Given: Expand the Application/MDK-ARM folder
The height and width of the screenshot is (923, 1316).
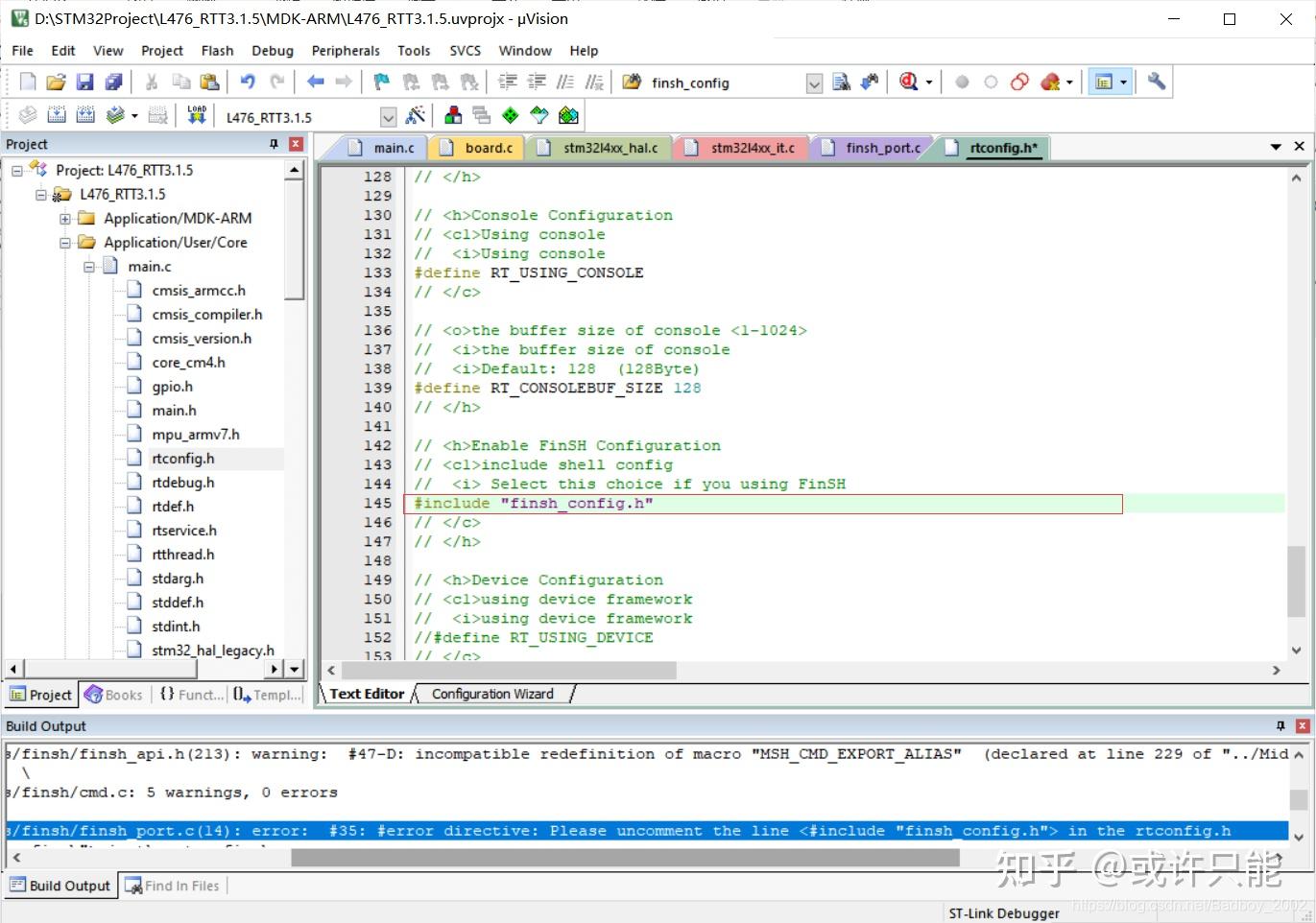Looking at the screenshot, I should [65, 219].
